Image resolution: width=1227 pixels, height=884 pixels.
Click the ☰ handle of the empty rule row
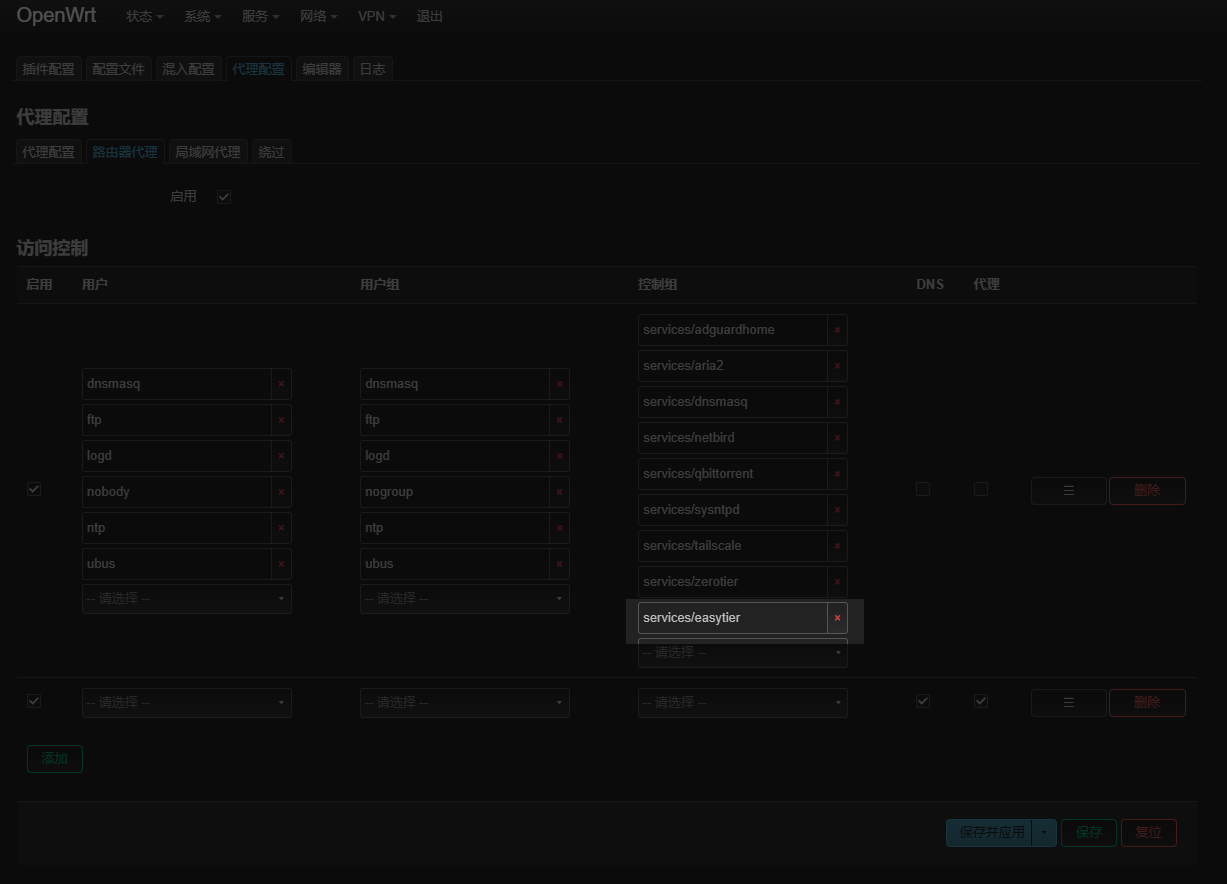[1068, 703]
